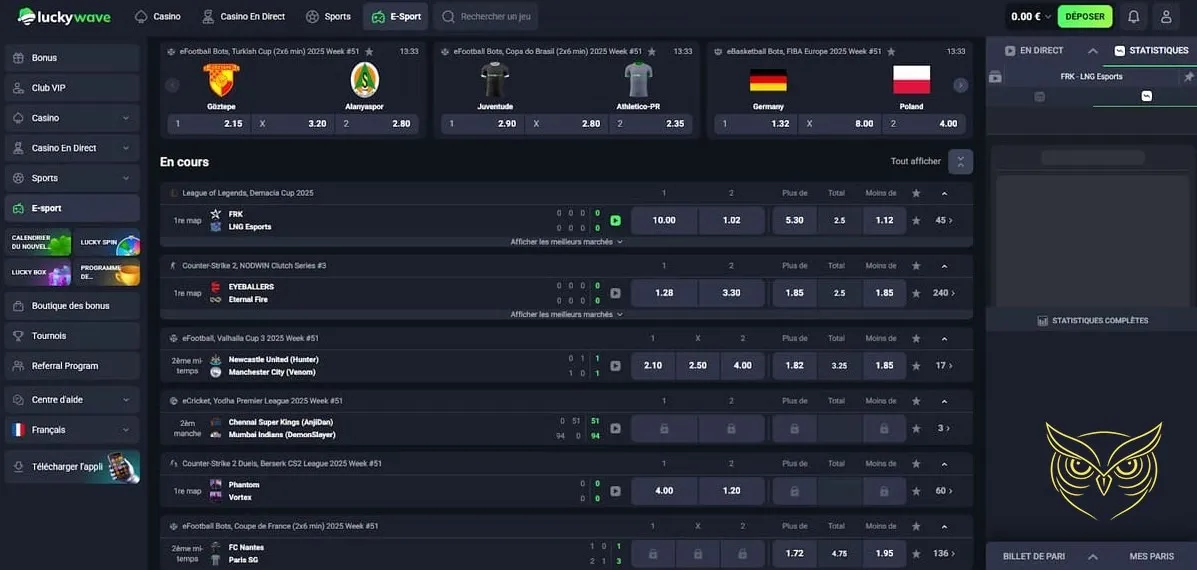Play the FRK vs LNG Esports live stream
Screen dimensions: 1197x570
click(615, 220)
